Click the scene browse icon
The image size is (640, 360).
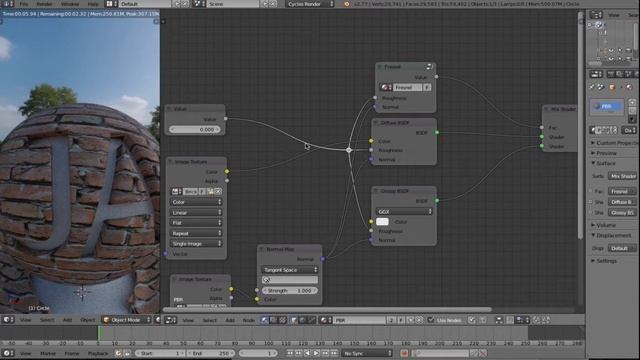click(x=199, y=4)
